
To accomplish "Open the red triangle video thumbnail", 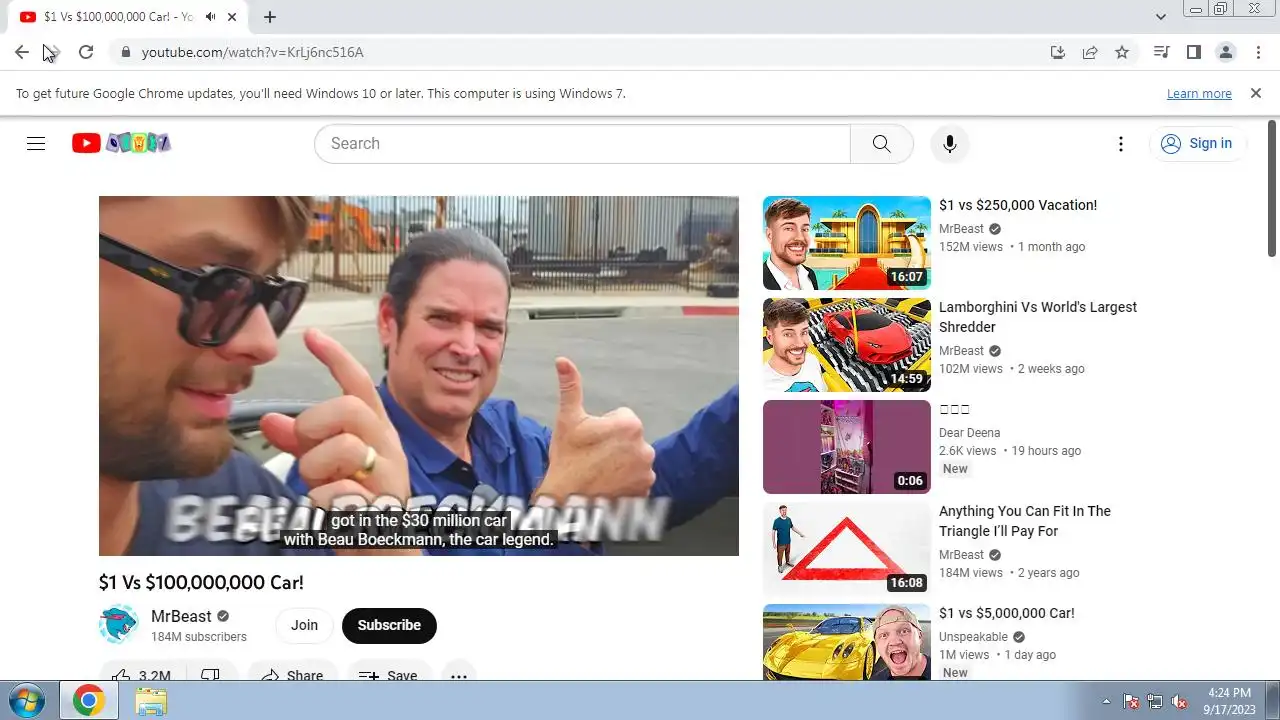I will [847, 549].
